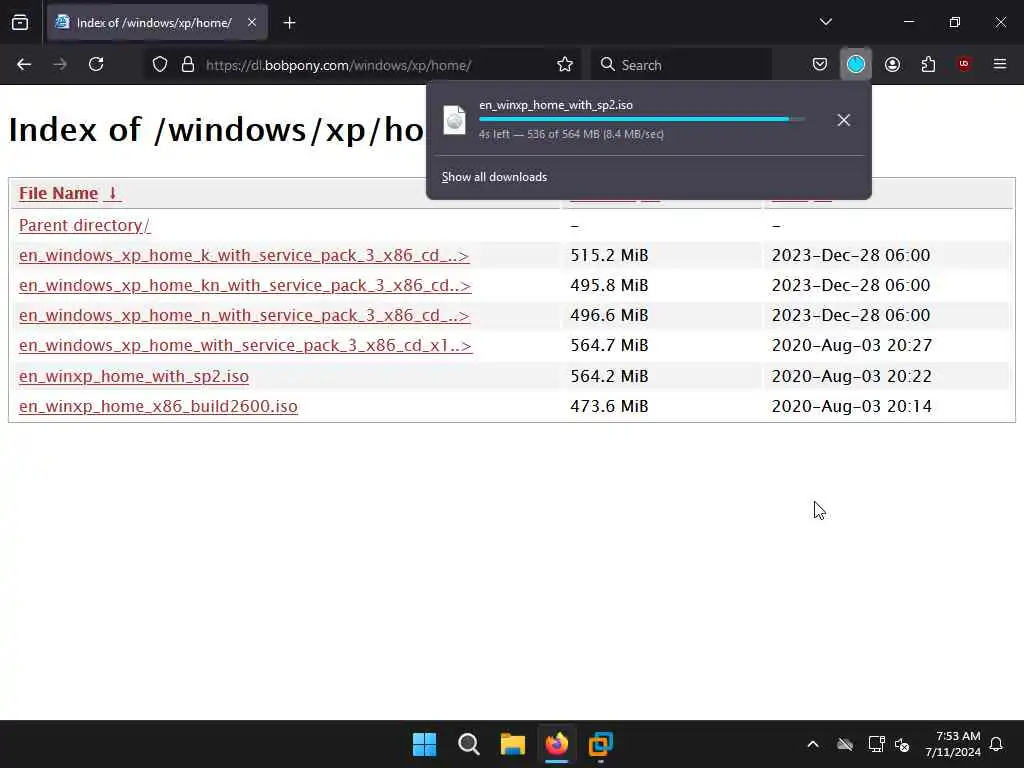Open the network status tray icon

[x=876, y=744]
